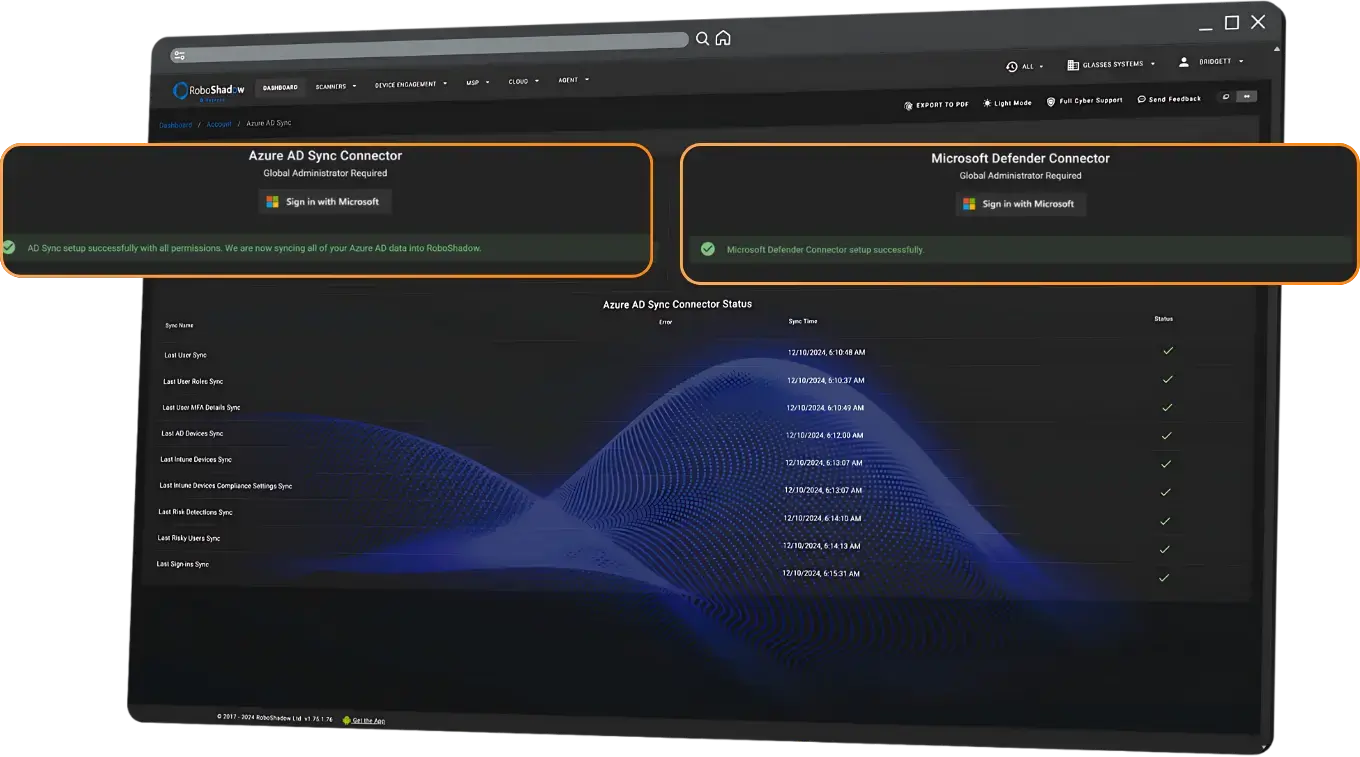Click status checkmark for Last User Sync
This screenshot has width=1360, height=757.
tap(1167, 351)
